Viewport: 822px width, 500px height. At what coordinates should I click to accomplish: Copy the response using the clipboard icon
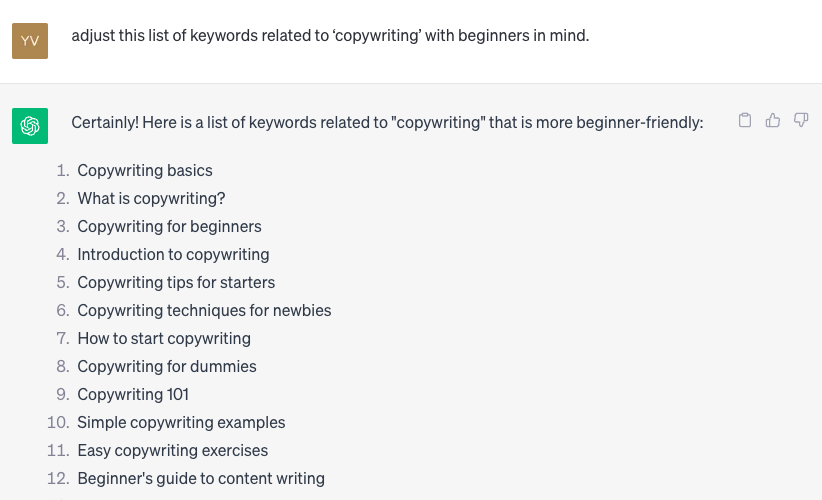(x=744, y=121)
